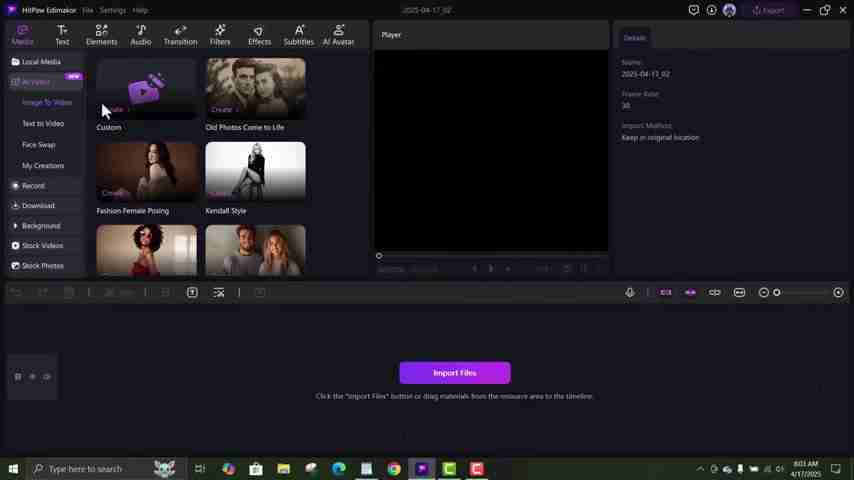
Task: Open the AI Avatar tool
Action: [x=338, y=35]
